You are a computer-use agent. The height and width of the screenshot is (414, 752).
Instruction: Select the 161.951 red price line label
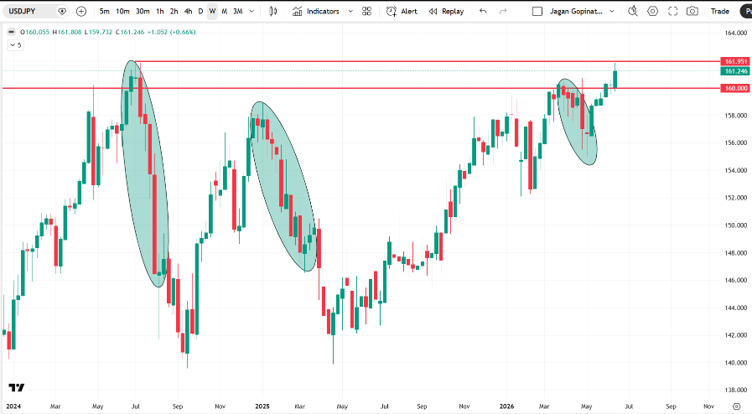735,61
